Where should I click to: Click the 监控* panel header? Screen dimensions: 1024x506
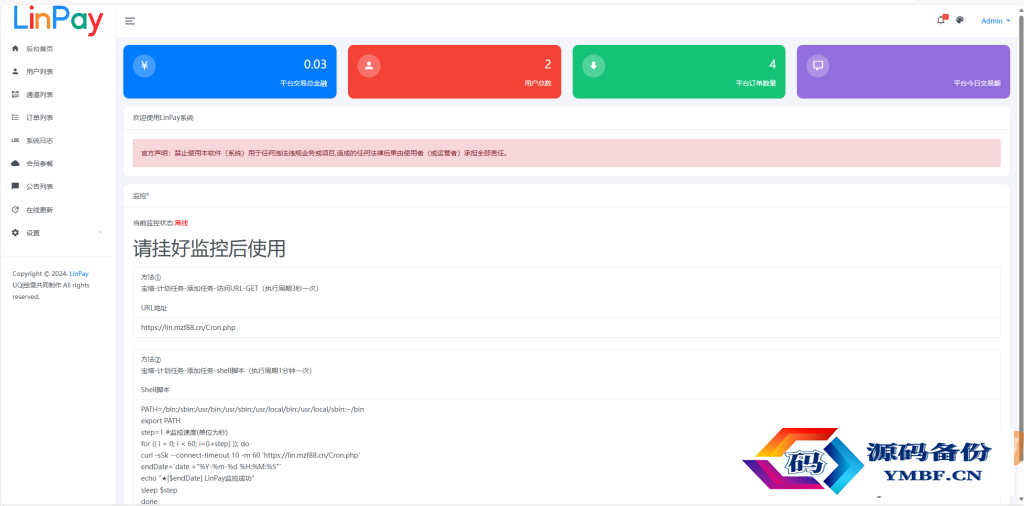141,195
